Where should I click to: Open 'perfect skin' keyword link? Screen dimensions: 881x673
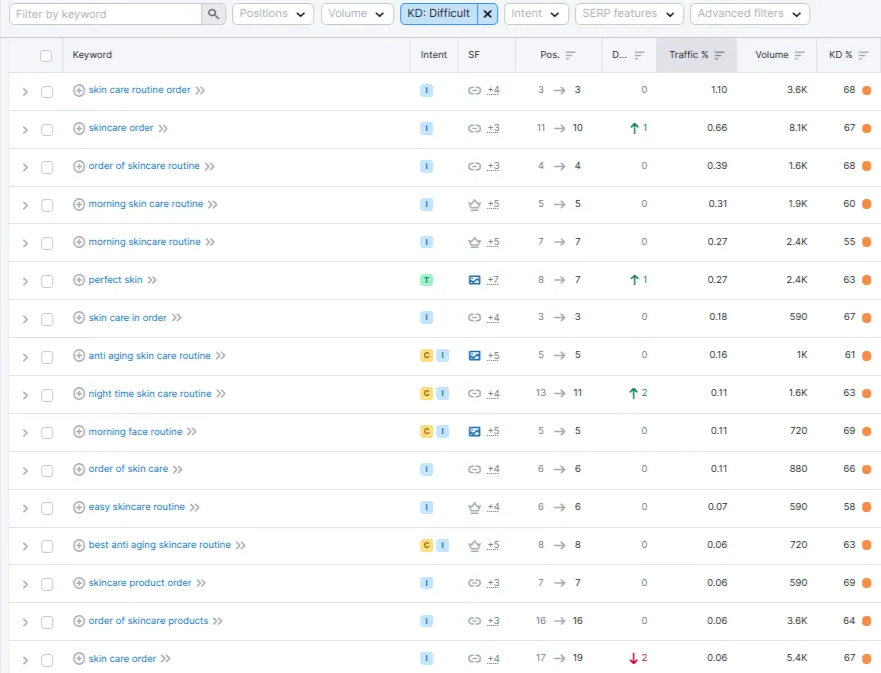pyautogui.click(x=115, y=280)
